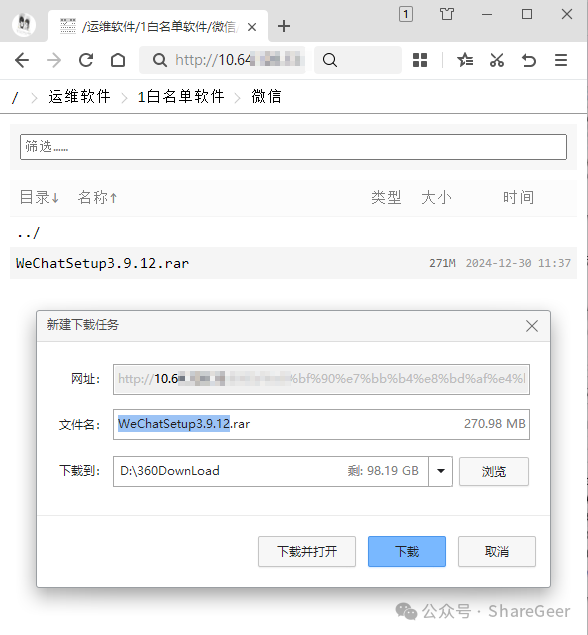Close the 新建下载任务 dialog
The width and height of the screenshot is (588, 635).
point(532,326)
